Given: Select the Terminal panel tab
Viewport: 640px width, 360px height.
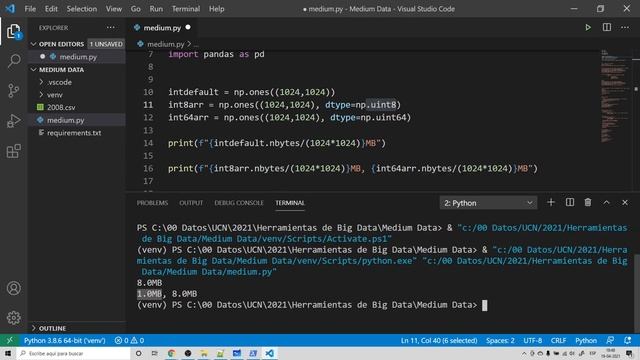Looking at the screenshot, I should click(290, 203).
